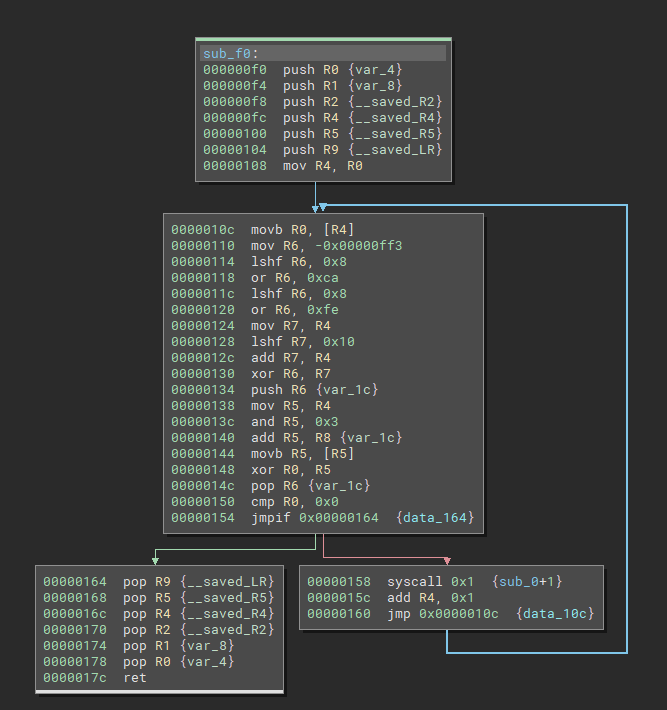667x710 pixels.
Task: Select push R1 line at 000000f4
Action: [x=302, y=86]
